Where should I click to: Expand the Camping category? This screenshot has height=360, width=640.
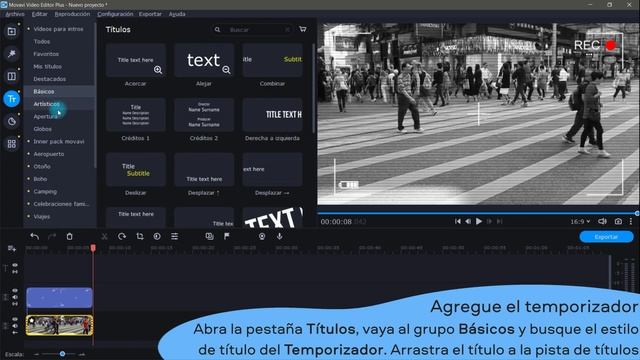29,191
